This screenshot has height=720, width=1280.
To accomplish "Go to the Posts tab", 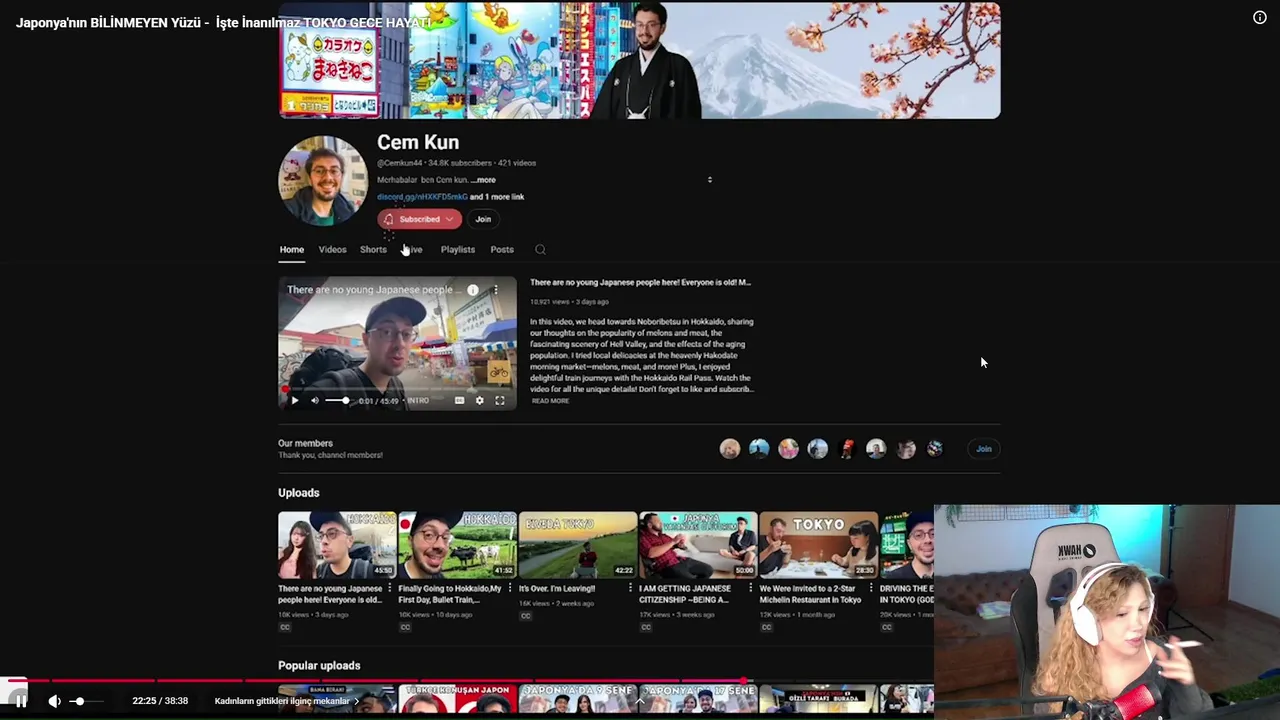I will [x=502, y=249].
